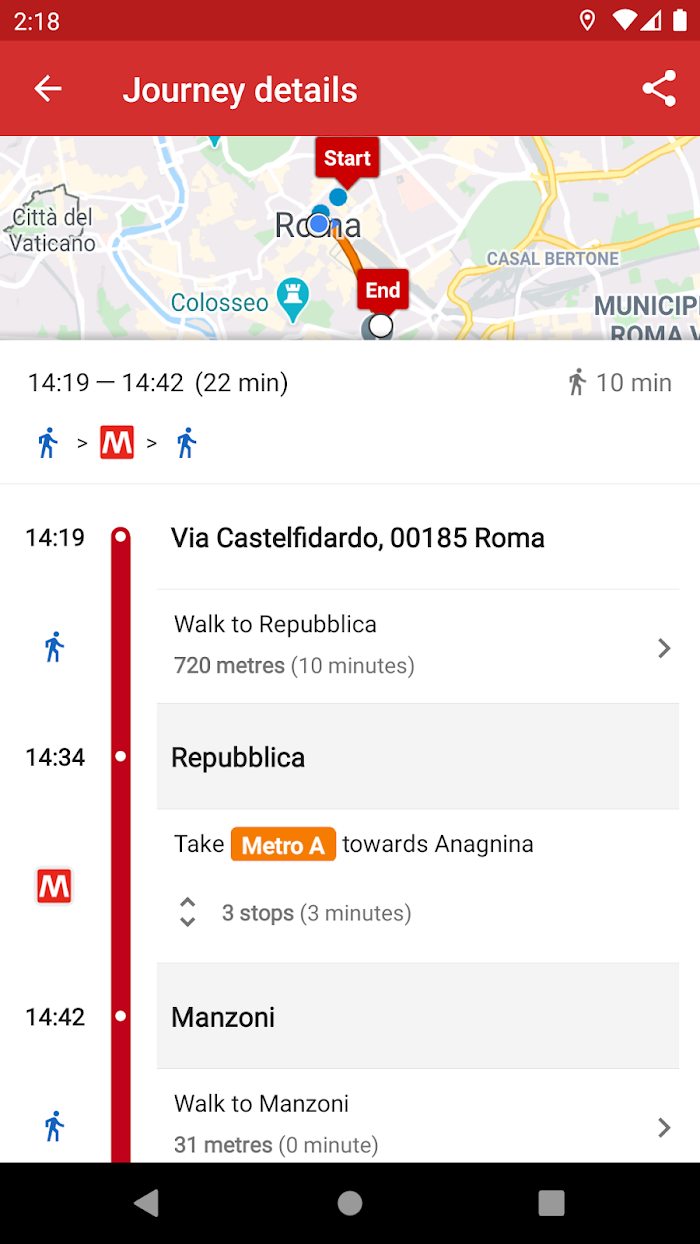Viewport: 700px width, 1244px height.
Task: Tap the orange Metro A line badge
Action: coord(283,845)
